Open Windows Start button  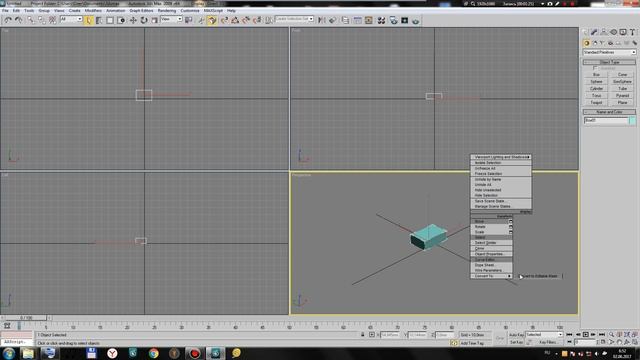(x=9, y=353)
